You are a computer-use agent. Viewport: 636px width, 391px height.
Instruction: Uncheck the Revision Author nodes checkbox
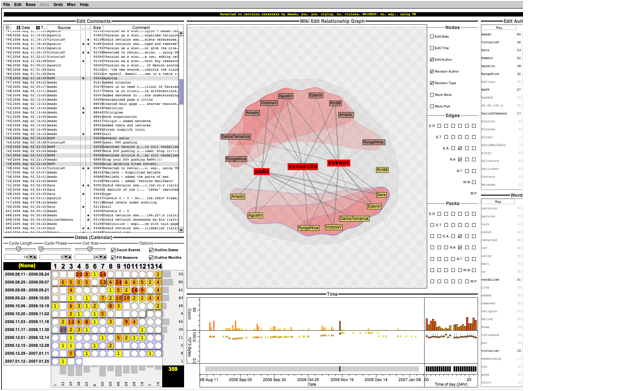pyautogui.click(x=432, y=71)
